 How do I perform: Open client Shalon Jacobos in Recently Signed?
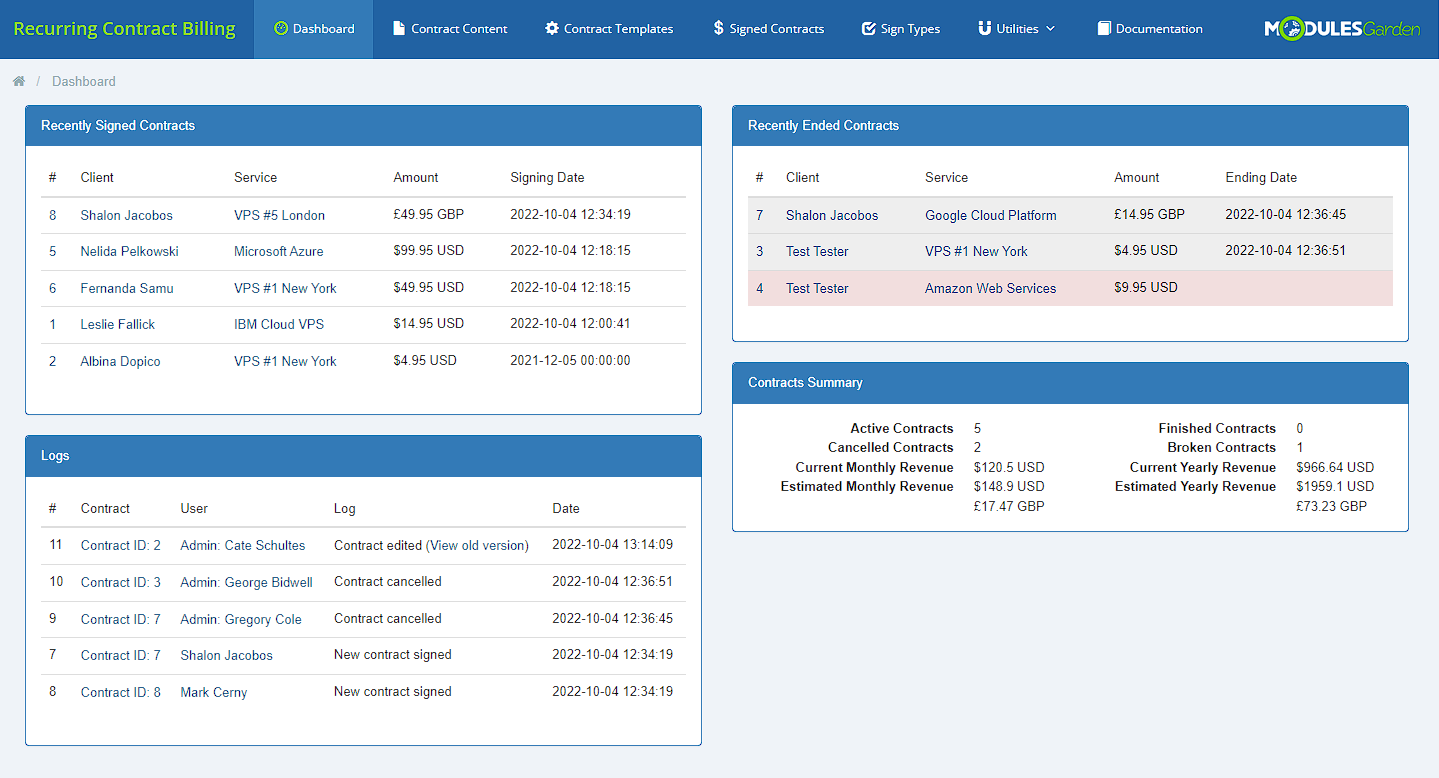pyautogui.click(x=126, y=215)
